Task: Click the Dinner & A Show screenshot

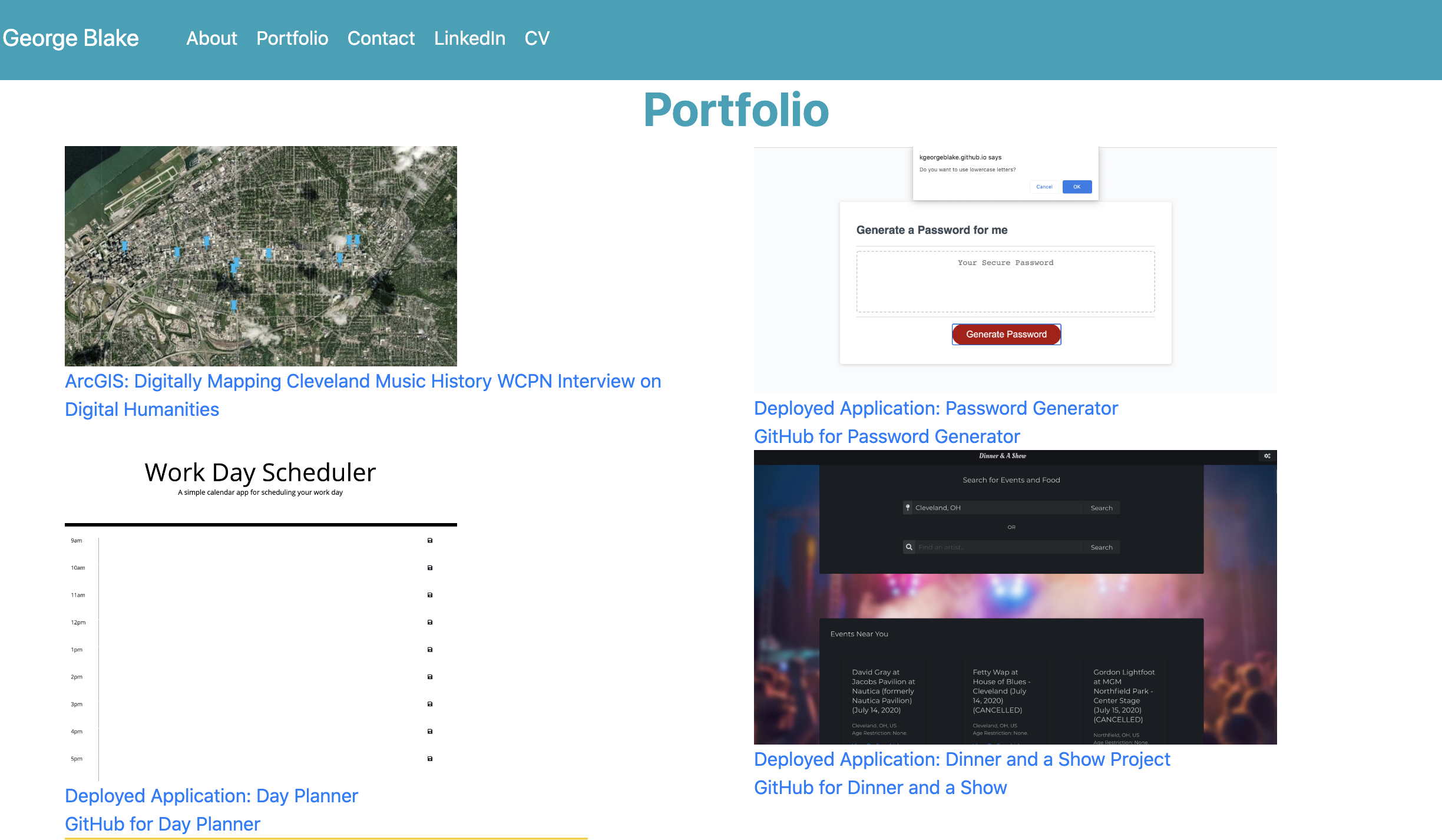Action: [x=1016, y=597]
